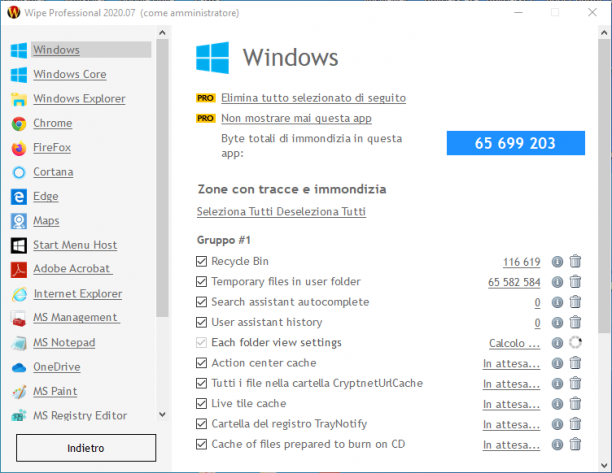The image size is (612, 473).
Task: Click the Internet Explorer icon
Action: click(x=19, y=294)
